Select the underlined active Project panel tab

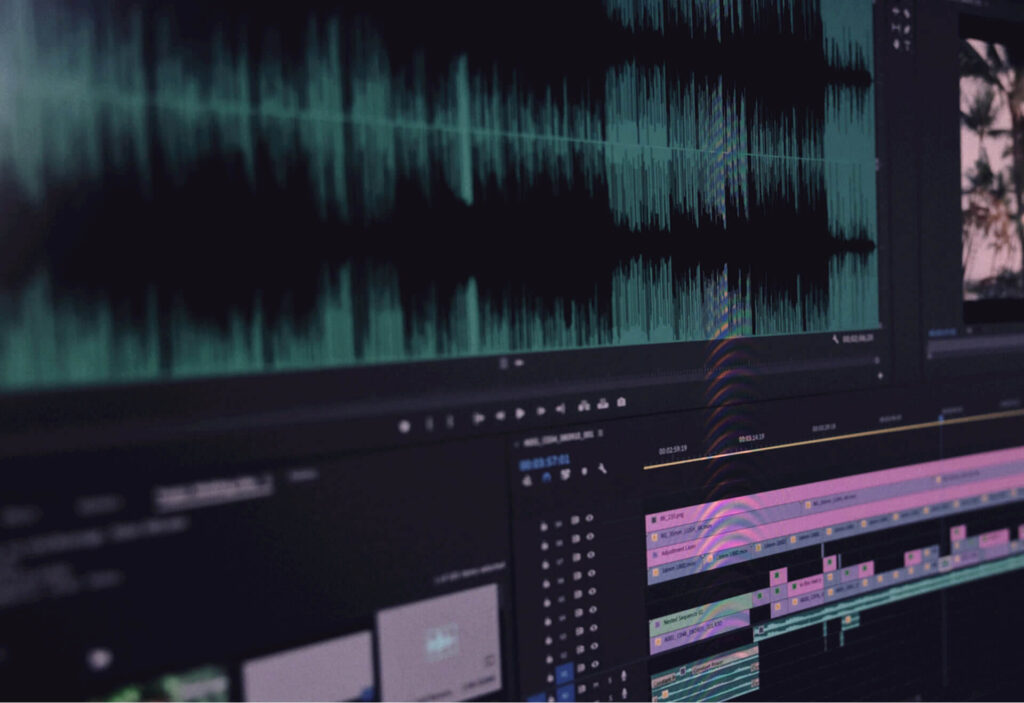coord(214,489)
